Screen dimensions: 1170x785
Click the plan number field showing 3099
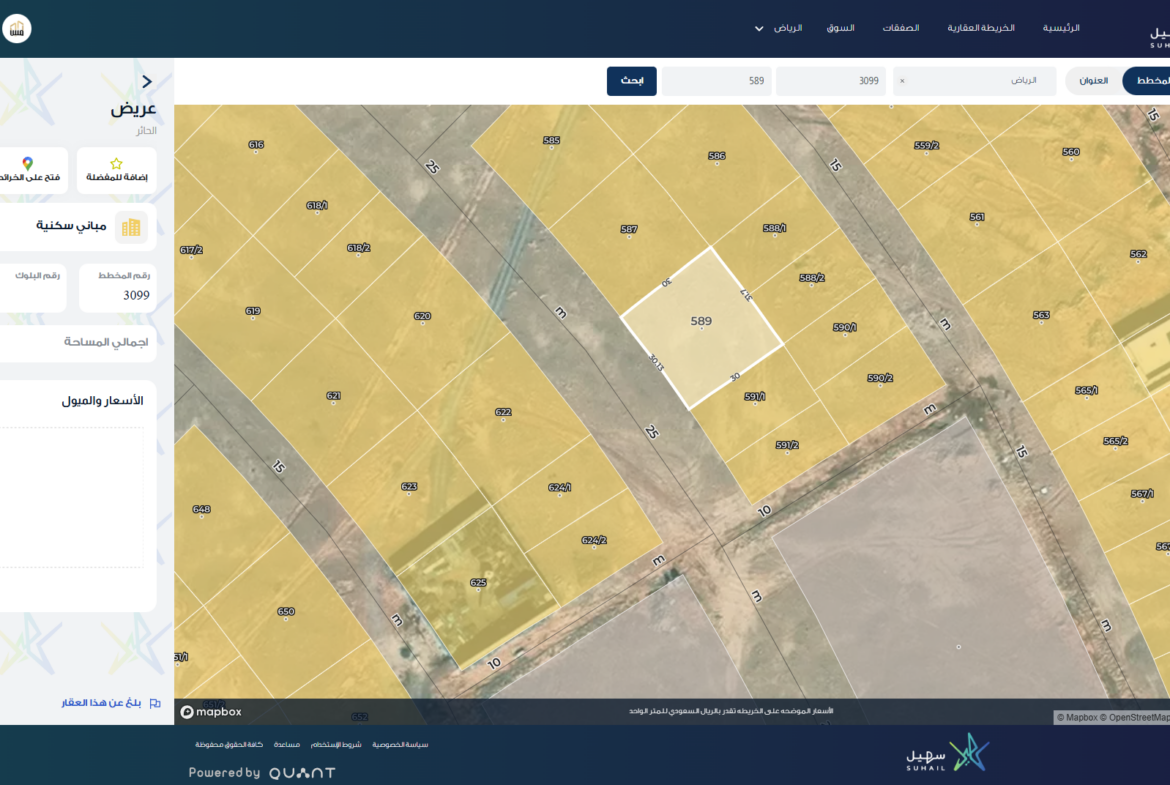tap(830, 81)
